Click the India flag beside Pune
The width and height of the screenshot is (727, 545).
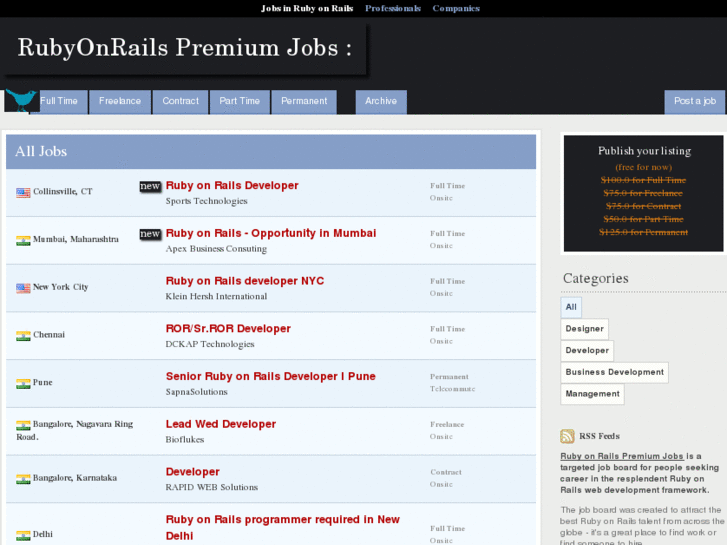coord(23,384)
